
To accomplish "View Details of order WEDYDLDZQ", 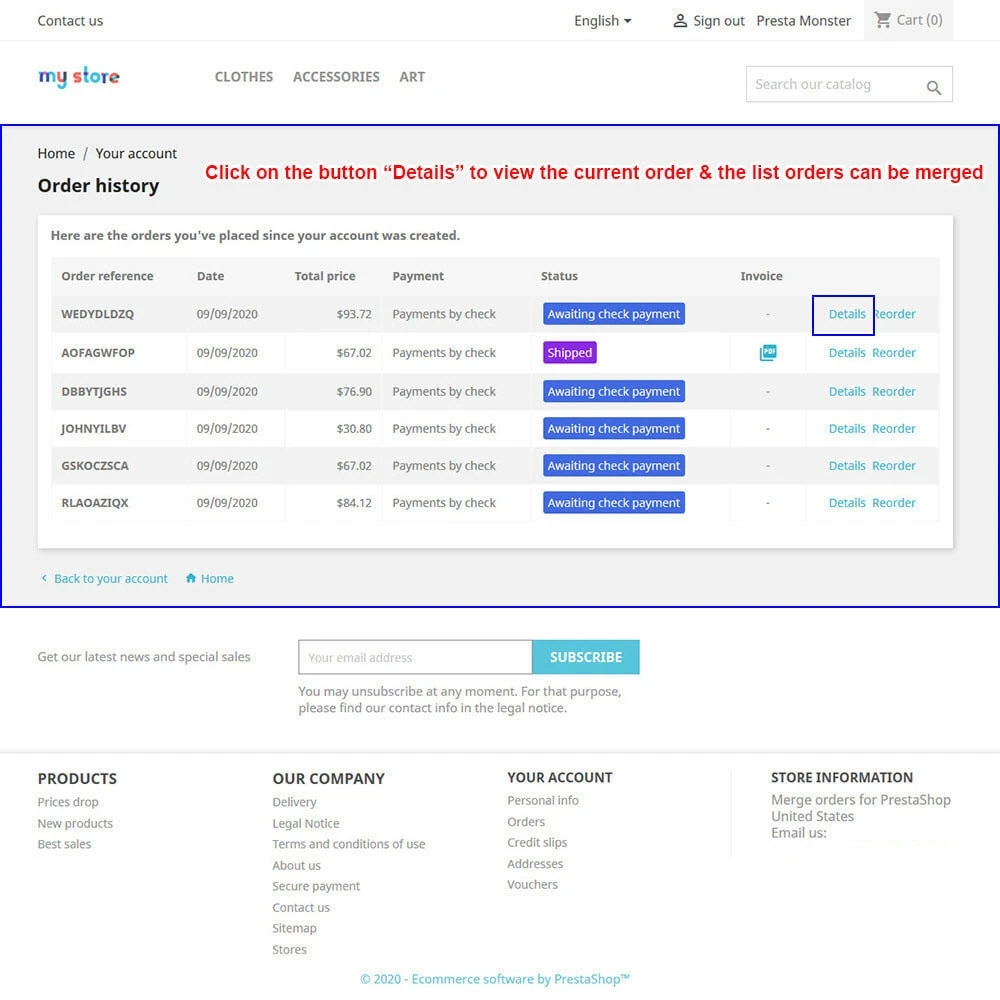I will pos(847,314).
